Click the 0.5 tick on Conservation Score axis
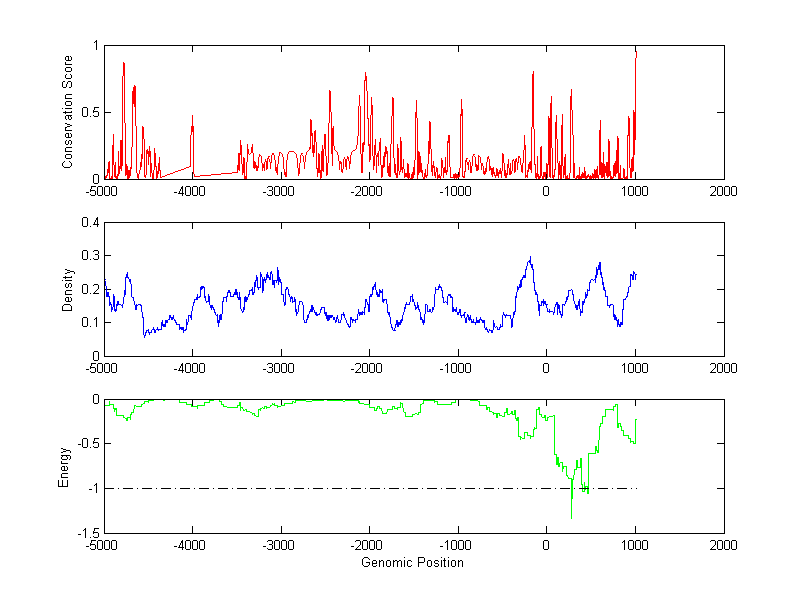 88,112
